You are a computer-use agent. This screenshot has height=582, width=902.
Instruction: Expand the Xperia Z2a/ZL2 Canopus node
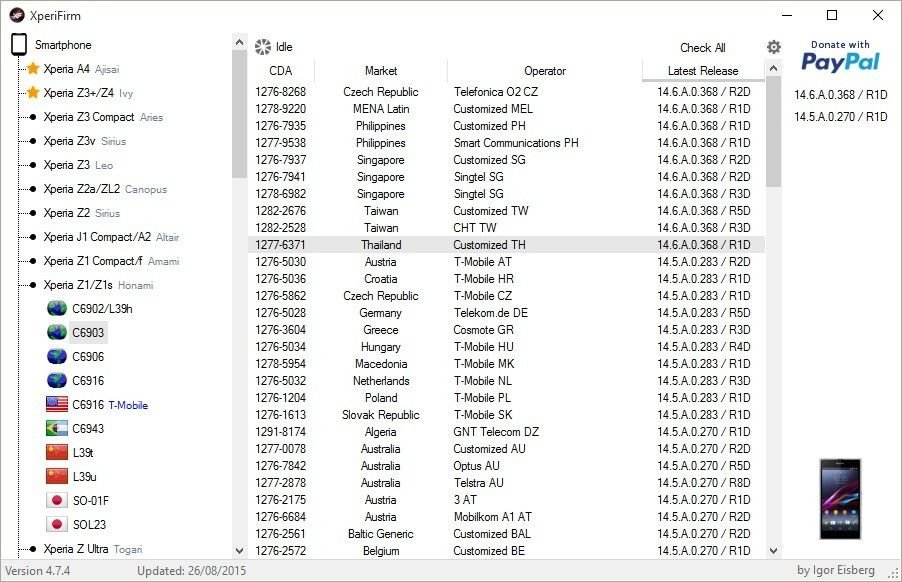pyautogui.click(x=33, y=189)
